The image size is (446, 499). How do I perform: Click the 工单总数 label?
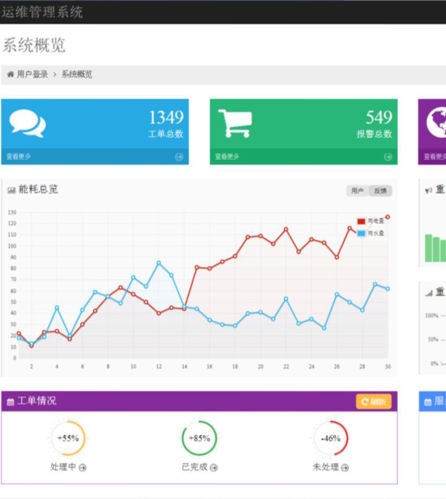coord(166,134)
